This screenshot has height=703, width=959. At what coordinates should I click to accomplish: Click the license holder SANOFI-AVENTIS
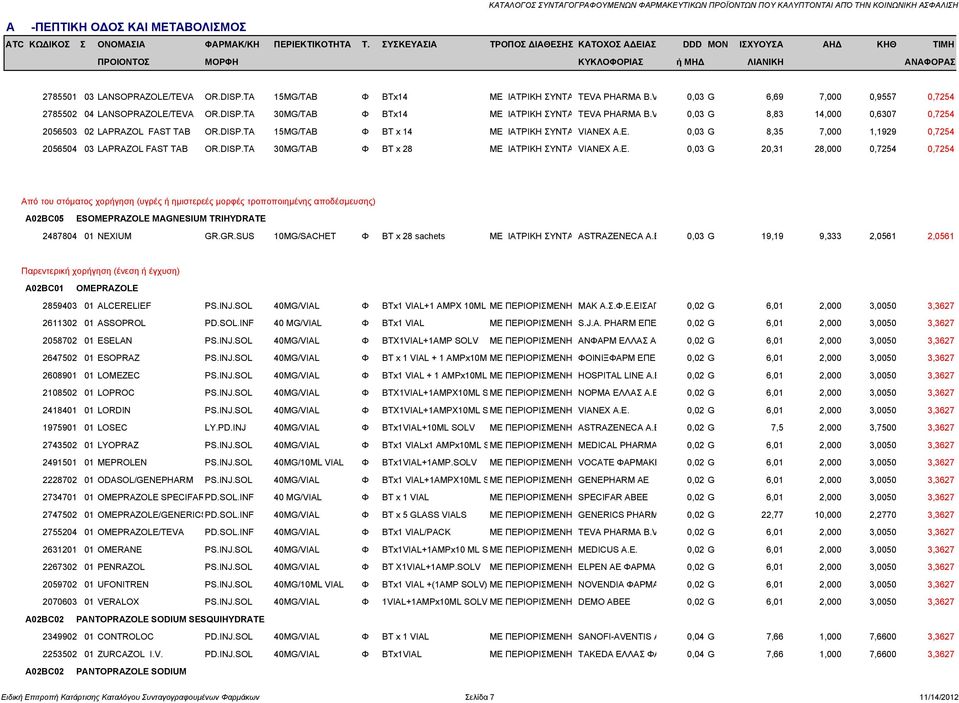pyautogui.click(x=617, y=637)
